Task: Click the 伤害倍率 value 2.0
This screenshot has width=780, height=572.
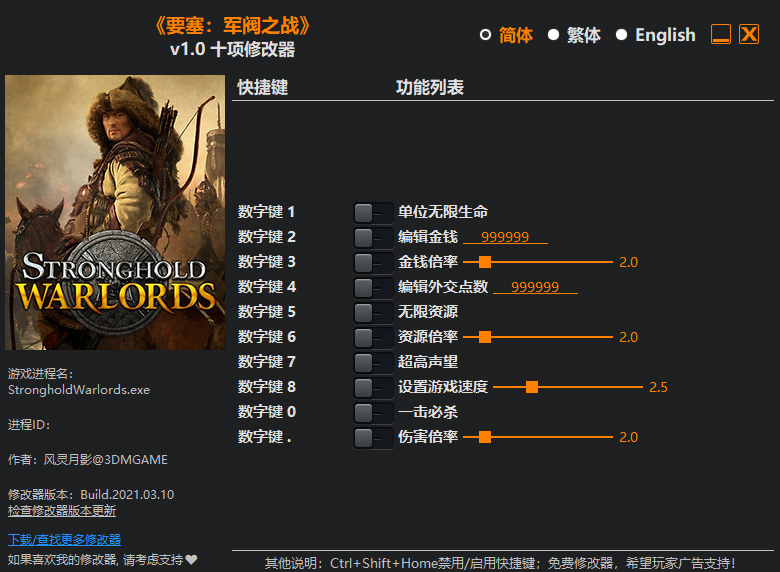Action: pyautogui.click(x=628, y=437)
